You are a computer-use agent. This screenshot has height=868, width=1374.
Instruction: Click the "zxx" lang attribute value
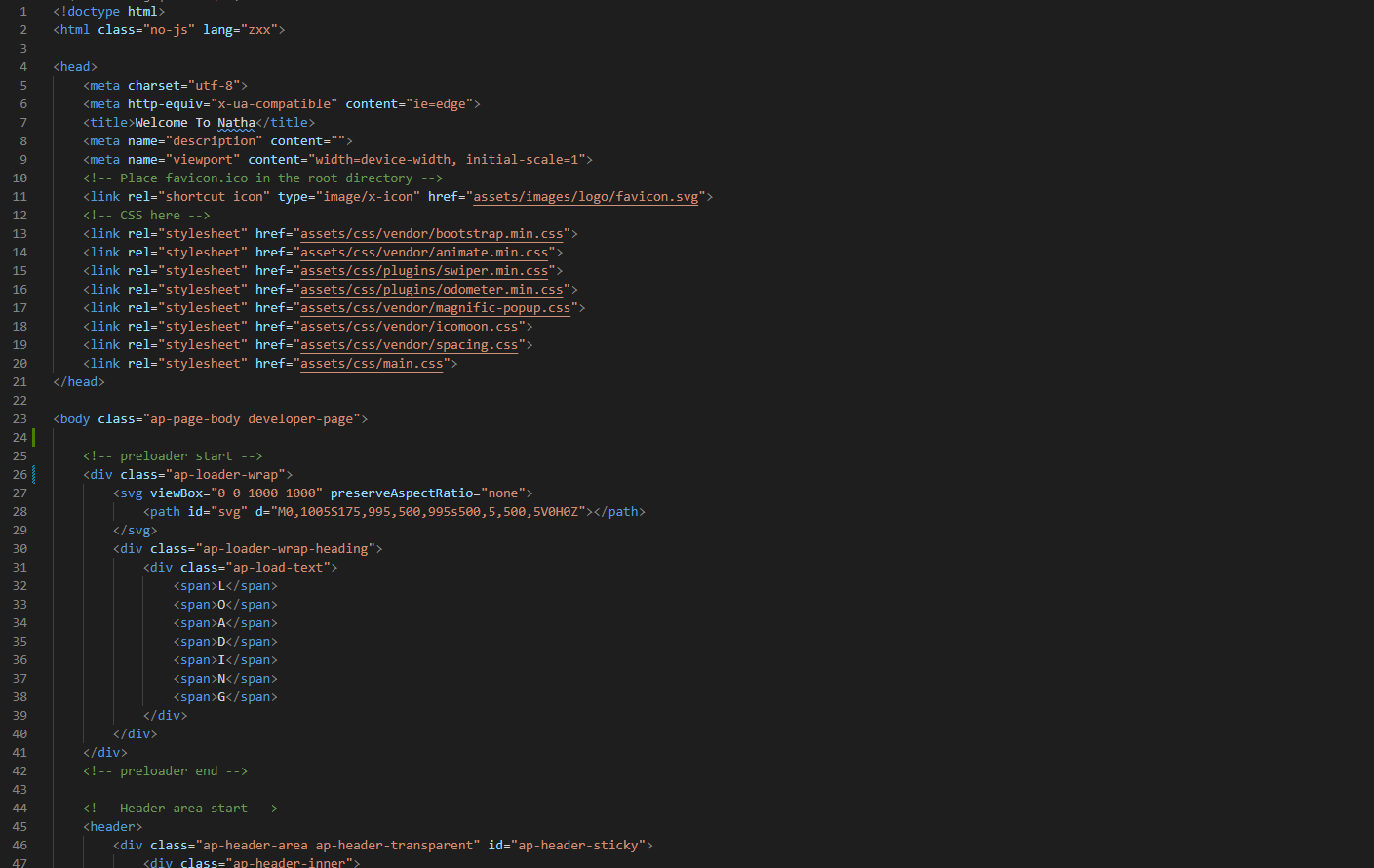coord(259,30)
